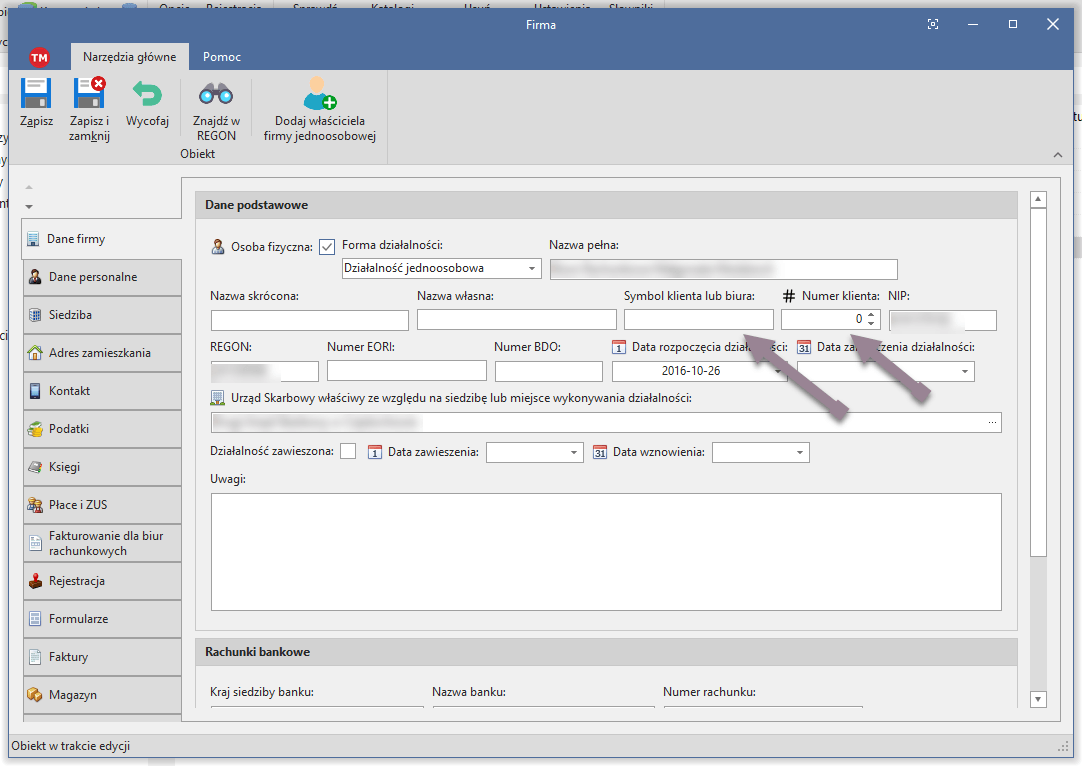The height and width of the screenshot is (766, 1082).
Task: Click into the Nazwa skrócona field
Action: [x=309, y=320]
